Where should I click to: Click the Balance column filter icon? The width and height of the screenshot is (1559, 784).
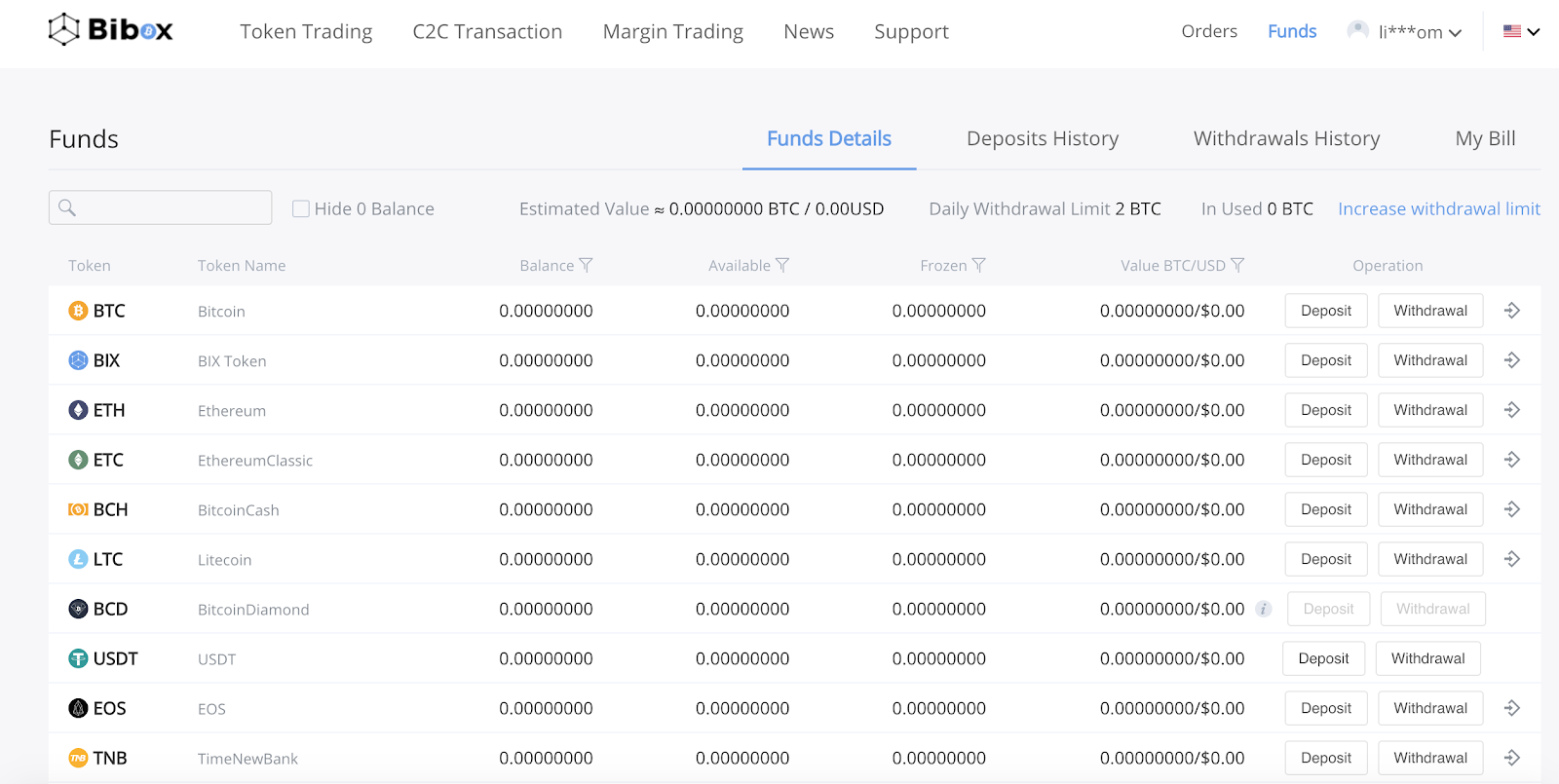click(x=586, y=265)
